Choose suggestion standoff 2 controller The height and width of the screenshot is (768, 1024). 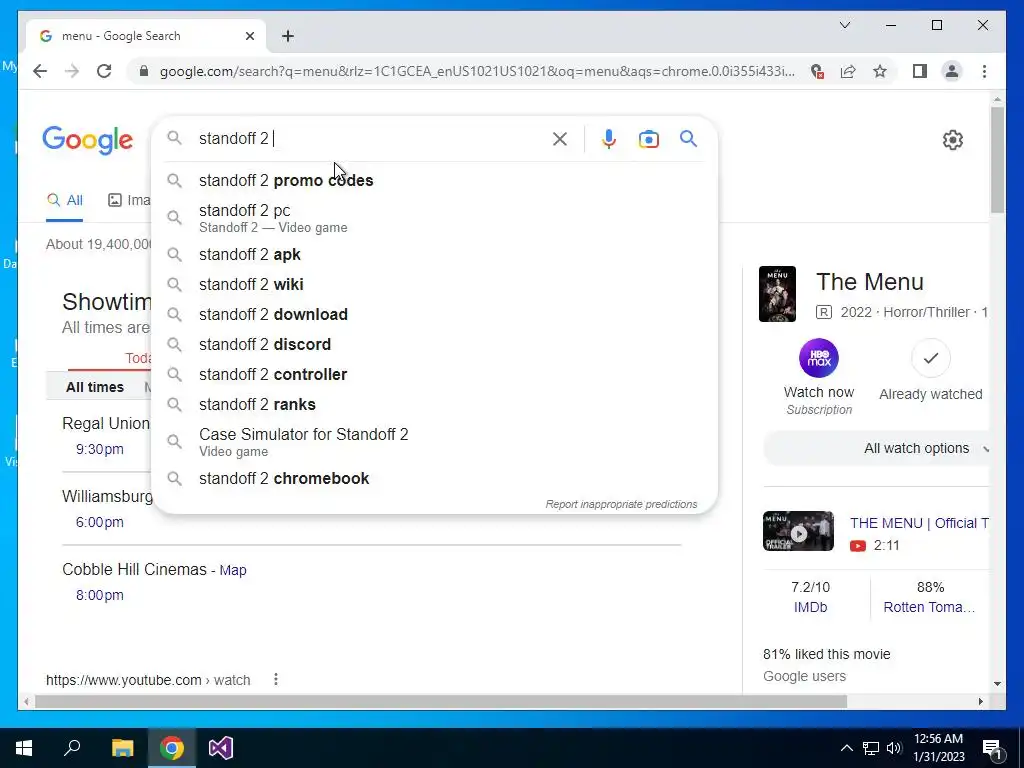pos(434,374)
